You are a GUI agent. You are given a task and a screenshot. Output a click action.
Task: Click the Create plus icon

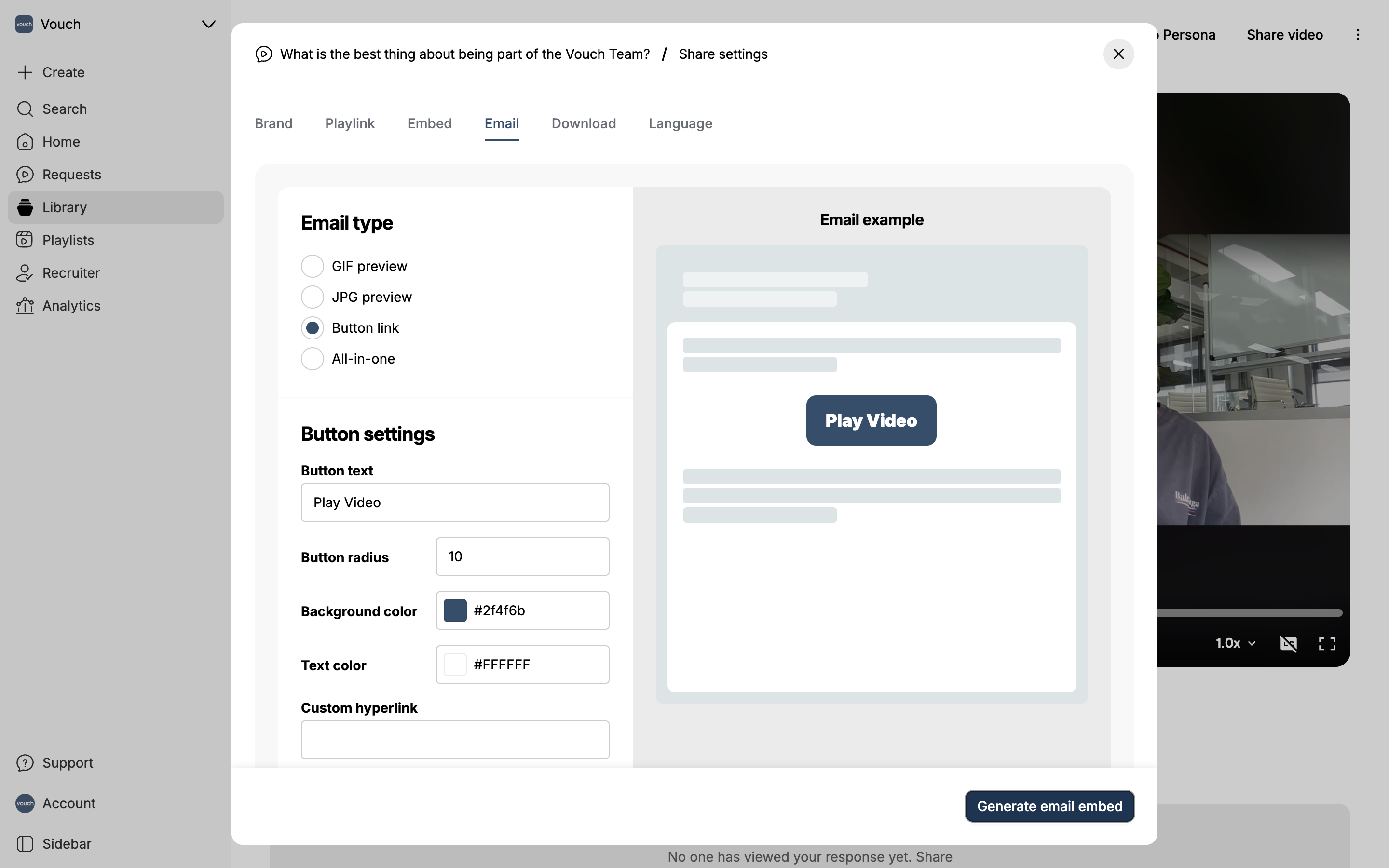click(25, 72)
